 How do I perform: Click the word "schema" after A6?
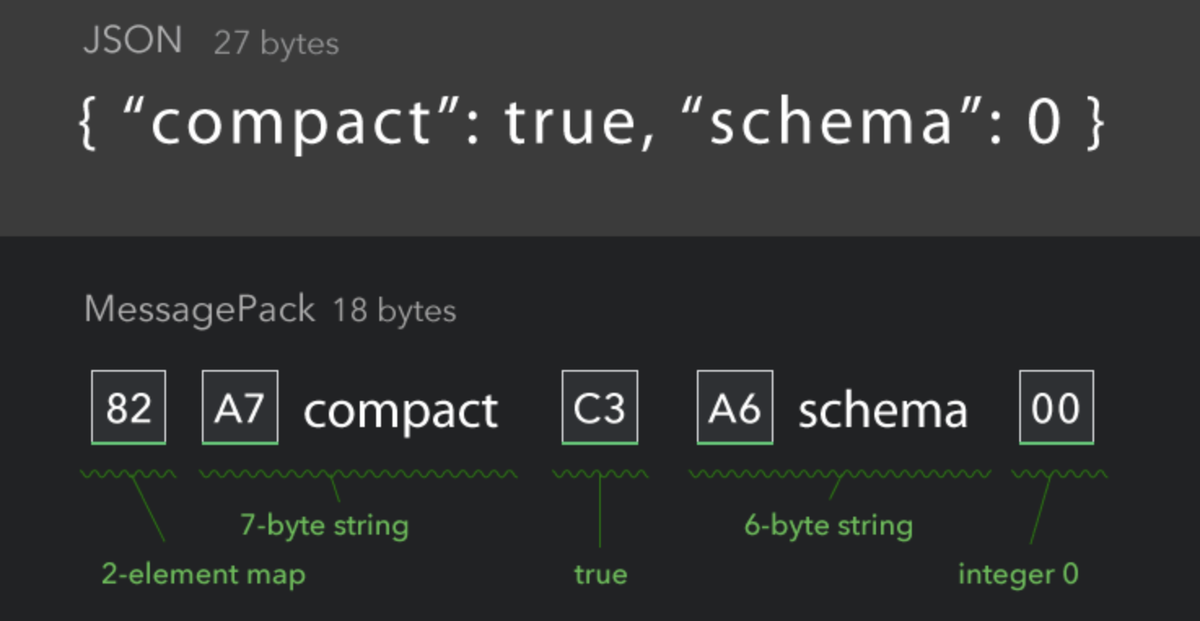[x=883, y=411]
